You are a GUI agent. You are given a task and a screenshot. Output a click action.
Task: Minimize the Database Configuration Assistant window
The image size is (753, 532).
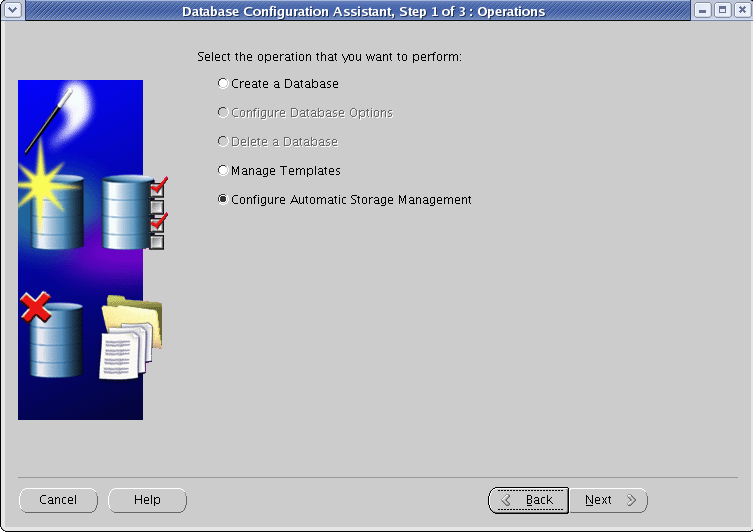click(703, 11)
